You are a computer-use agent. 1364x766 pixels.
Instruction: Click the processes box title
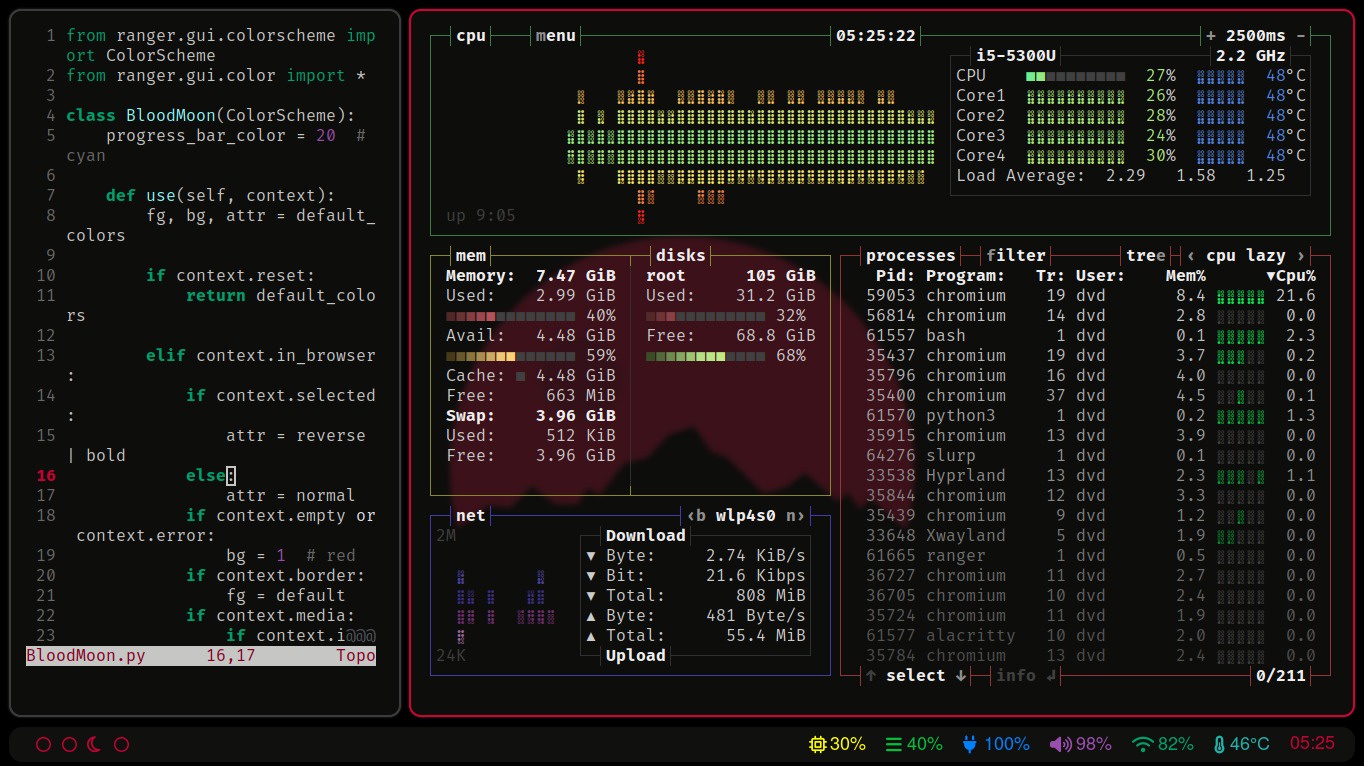(911, 255)
